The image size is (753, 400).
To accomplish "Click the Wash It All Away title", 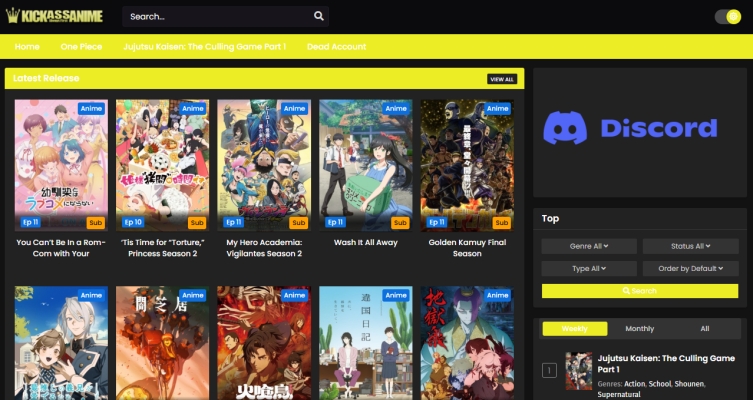I will [x=365, y=242].
